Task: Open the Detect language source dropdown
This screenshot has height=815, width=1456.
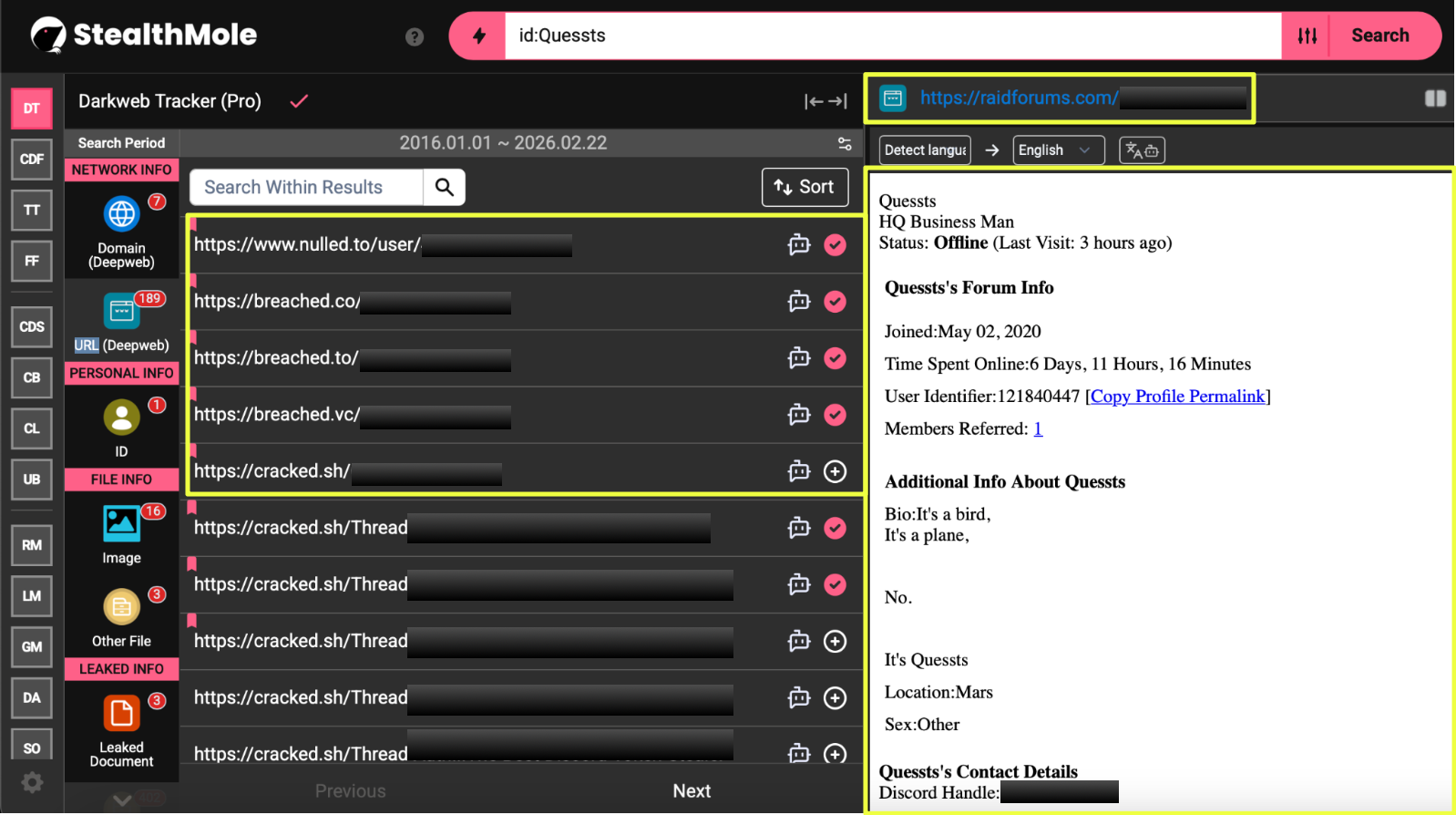Action: coord(925,150)
